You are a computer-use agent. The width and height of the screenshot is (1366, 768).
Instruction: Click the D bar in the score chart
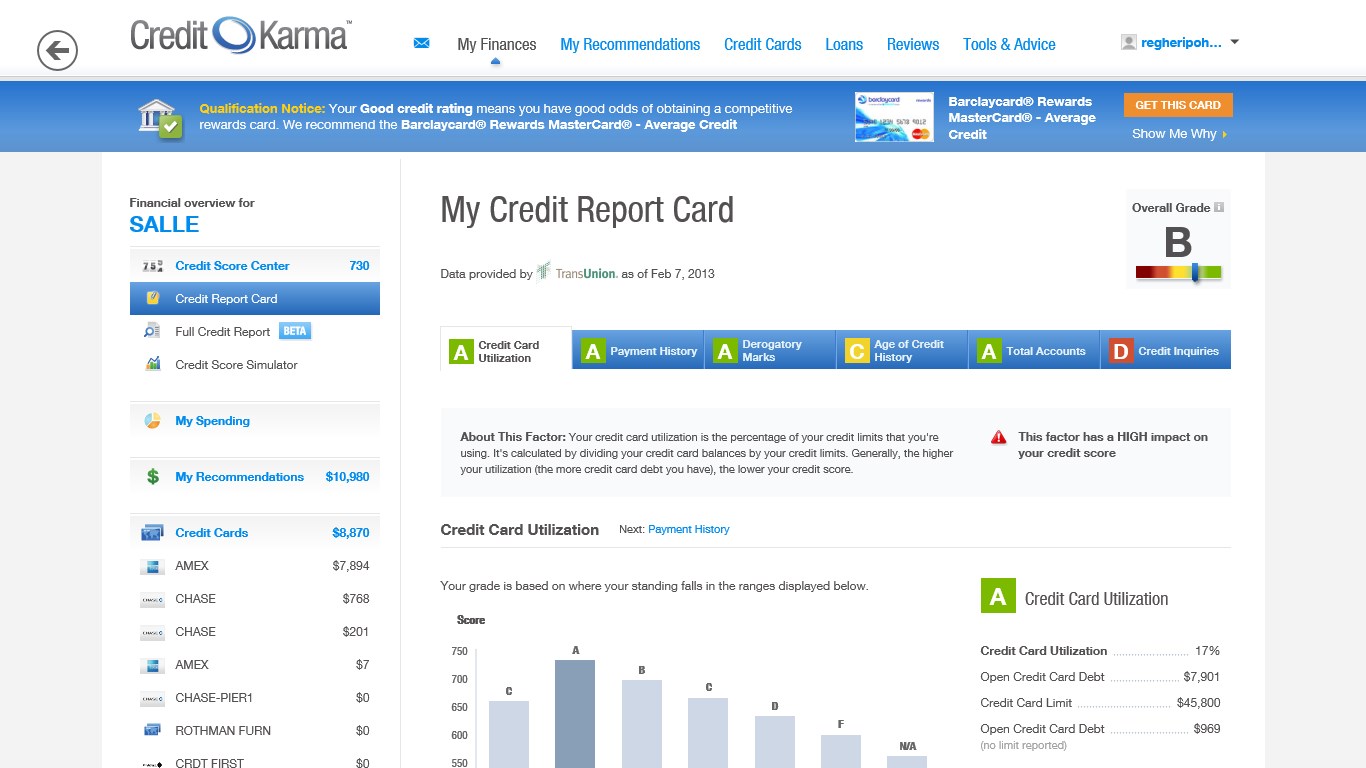pyautogui.click(x=775, y=741)
